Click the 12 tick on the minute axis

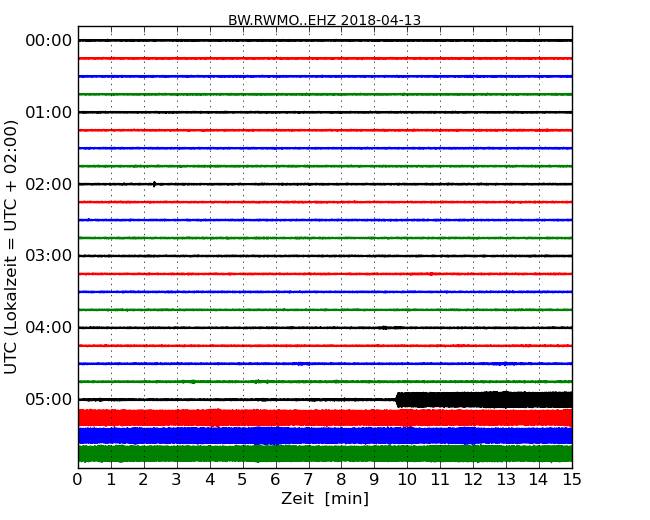pos(473,479)
